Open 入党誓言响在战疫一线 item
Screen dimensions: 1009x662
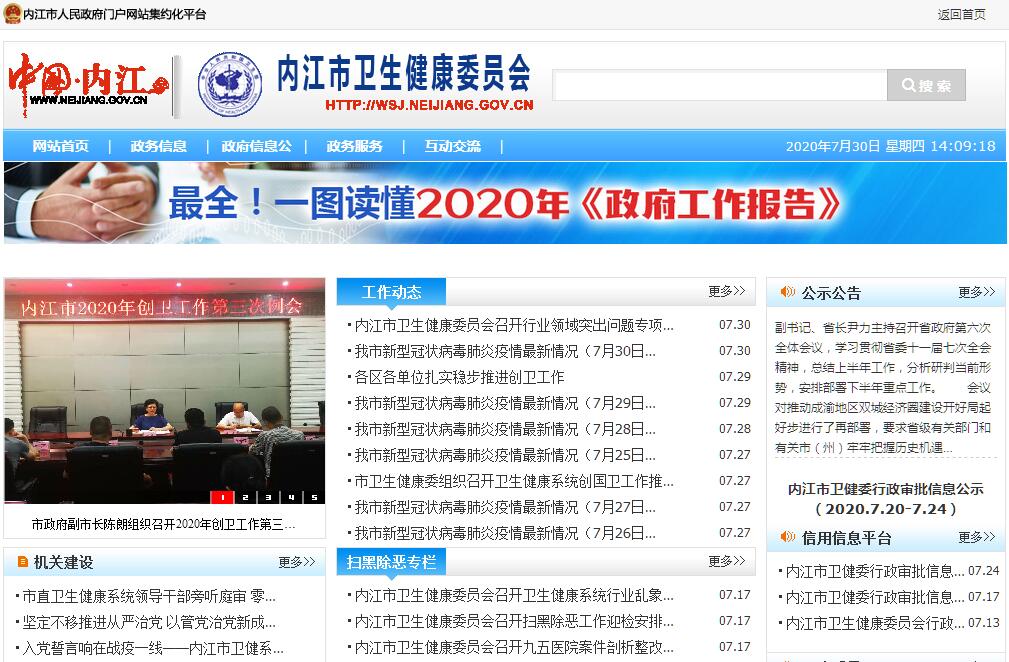153,648
